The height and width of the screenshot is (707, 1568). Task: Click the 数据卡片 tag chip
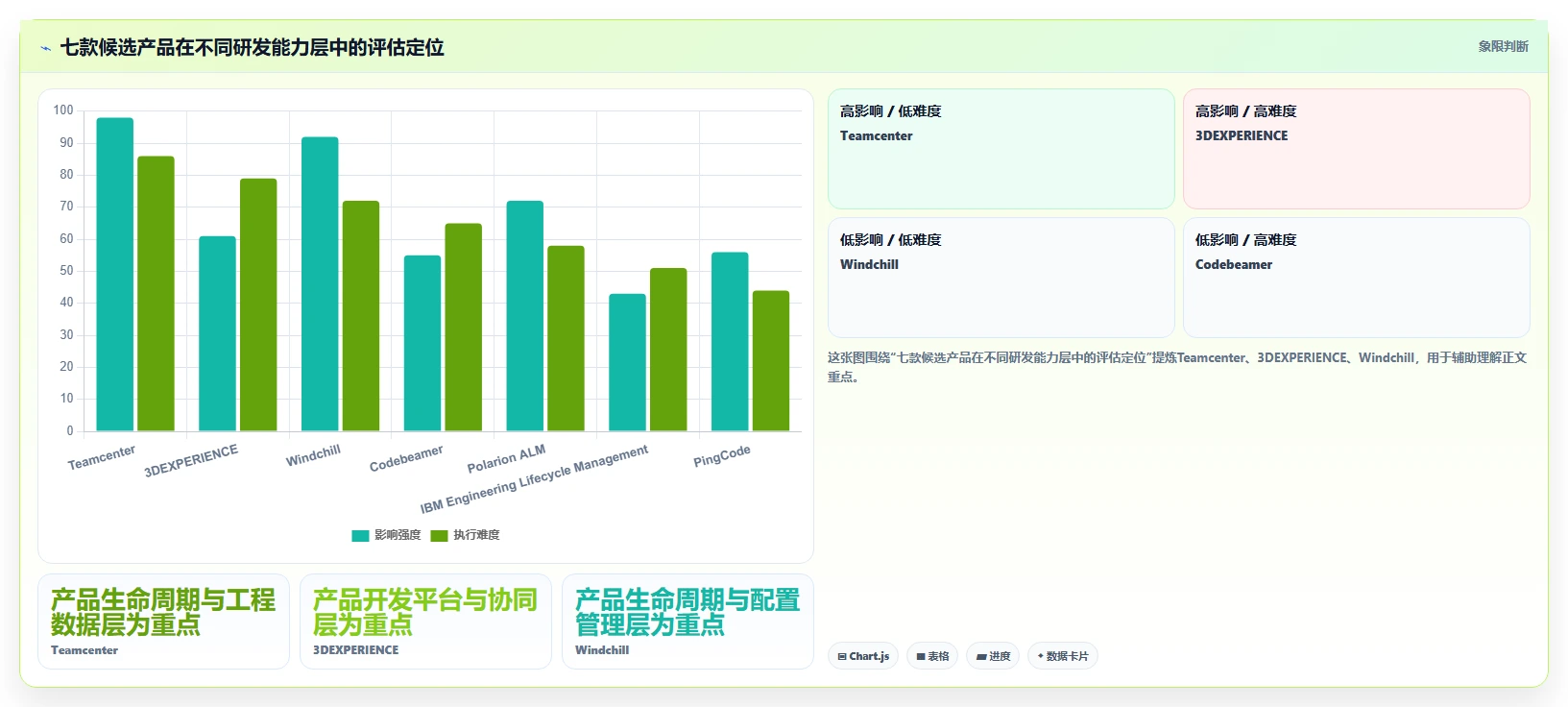[1062, 656]
